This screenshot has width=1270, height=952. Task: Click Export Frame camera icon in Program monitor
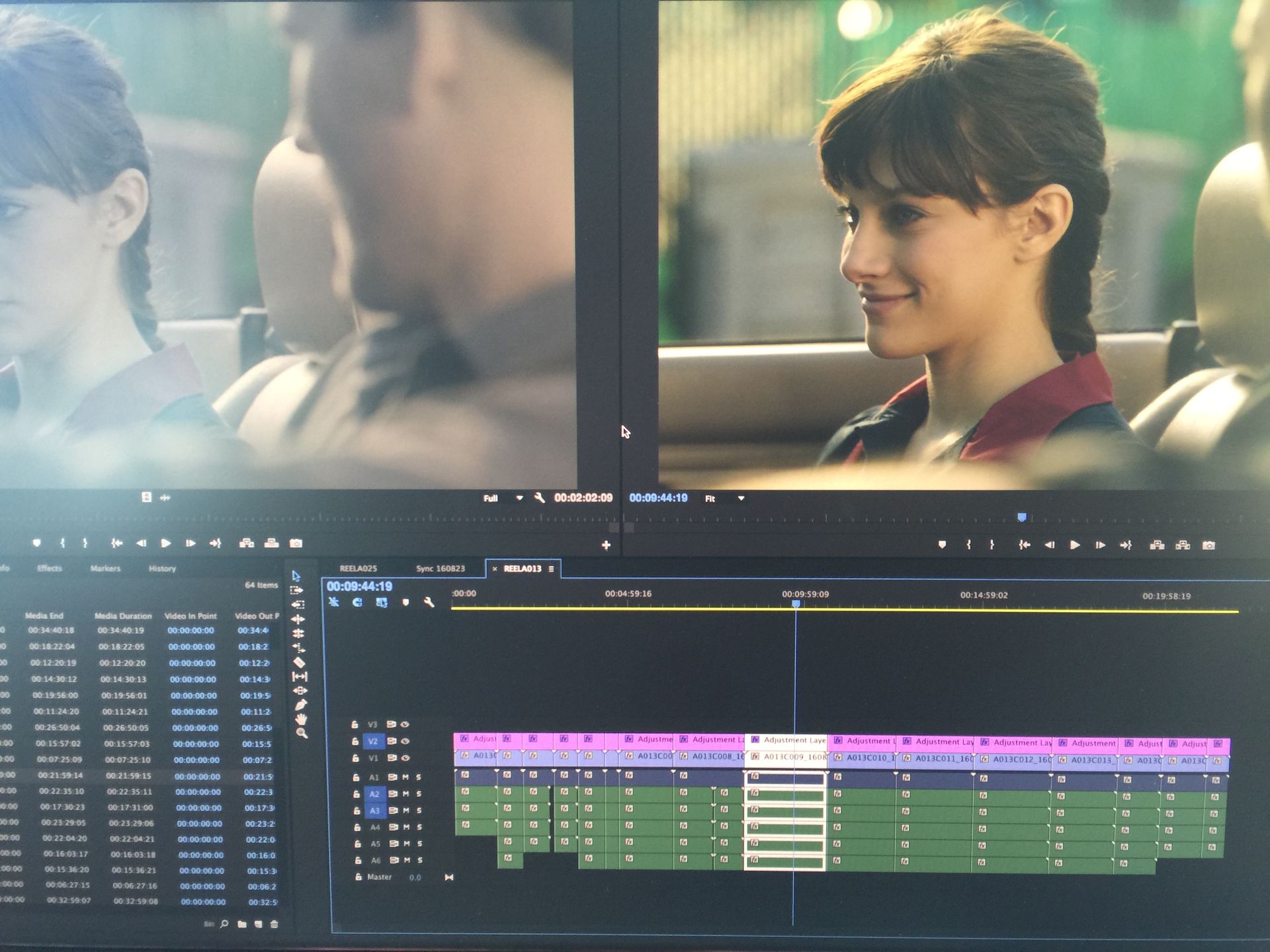(1208, 545)
